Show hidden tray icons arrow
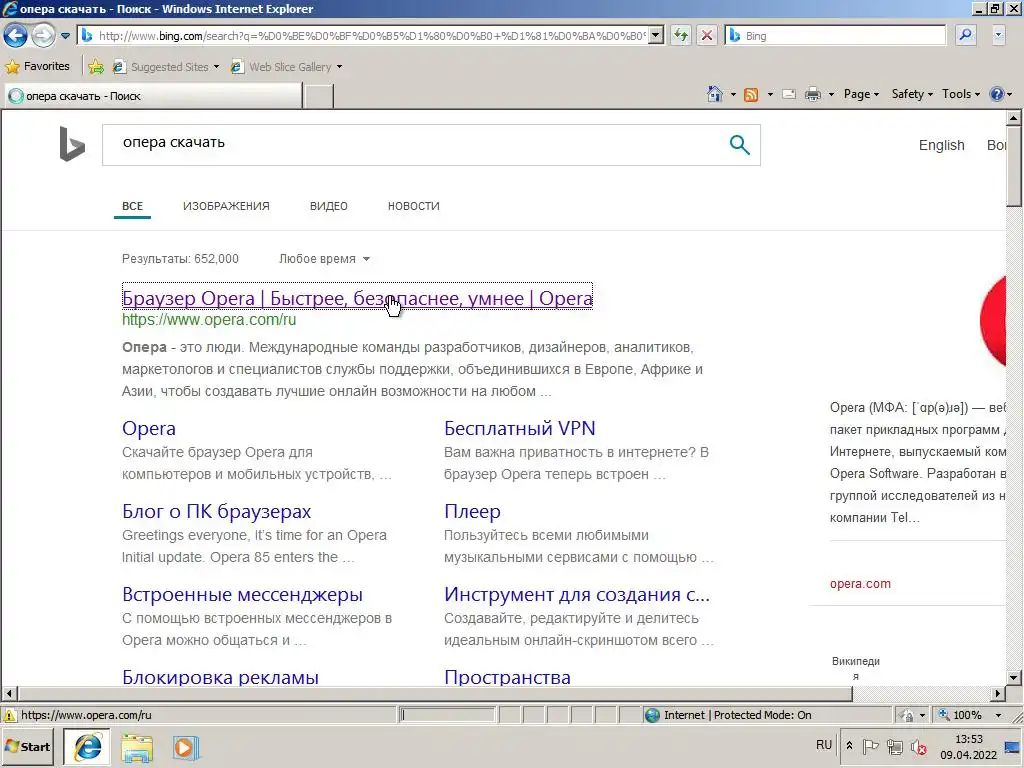Image resolution: width=1024 pixels, height=768 pixels. (x=849, y=745)
